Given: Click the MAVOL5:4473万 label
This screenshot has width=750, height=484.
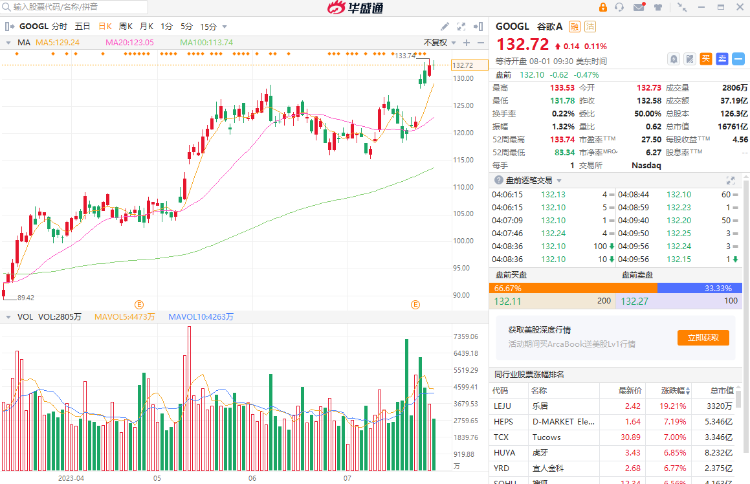Looking at the screenshot, I should pyautogui.click(x=124, y=317).
